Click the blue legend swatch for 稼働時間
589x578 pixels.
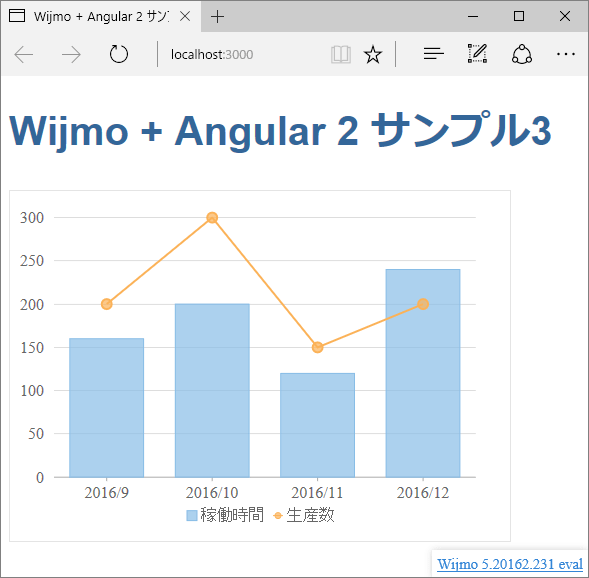click(192, 516)
